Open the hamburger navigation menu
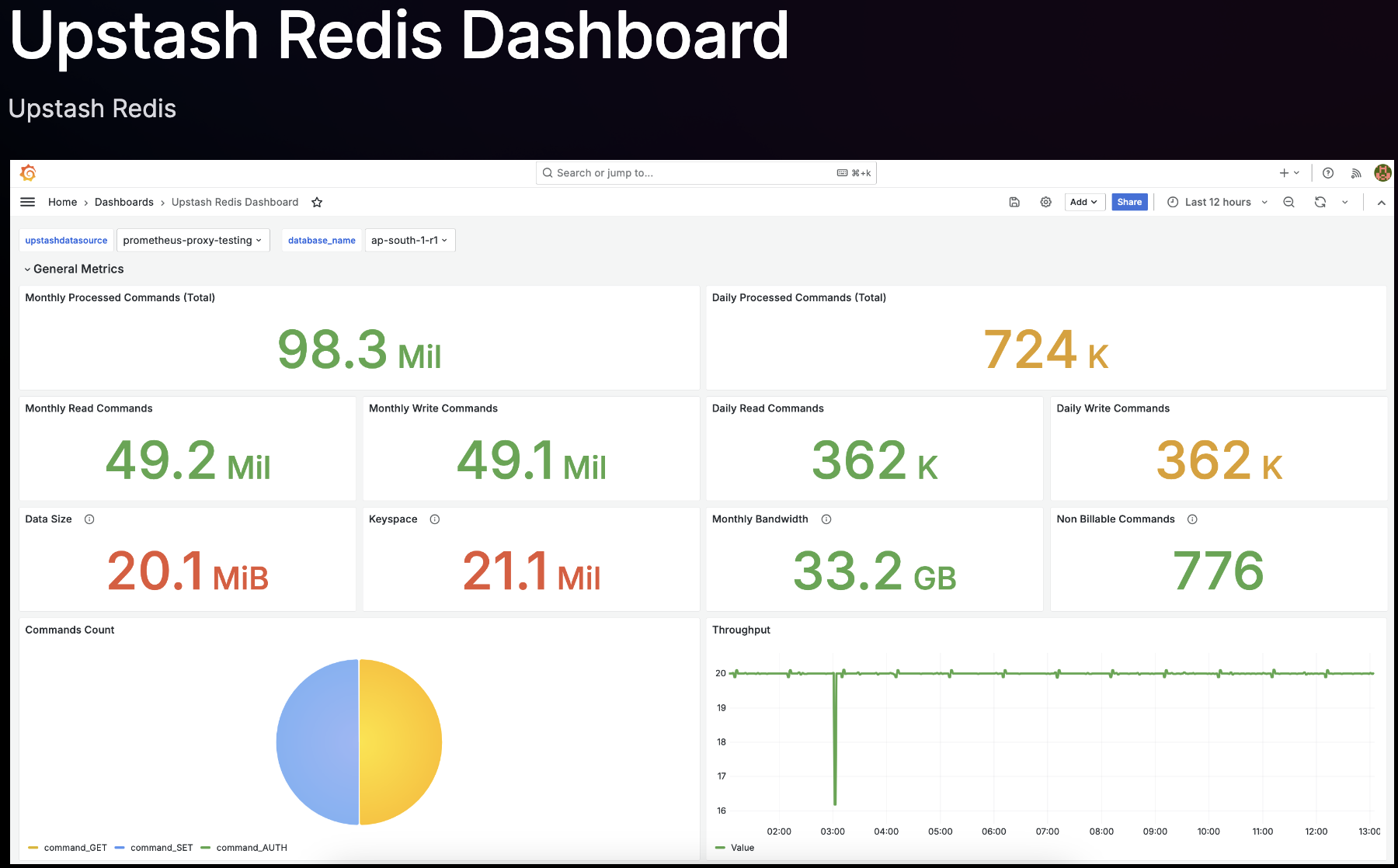Viewport: 1398px width, 868px height. tap(28, 202)
